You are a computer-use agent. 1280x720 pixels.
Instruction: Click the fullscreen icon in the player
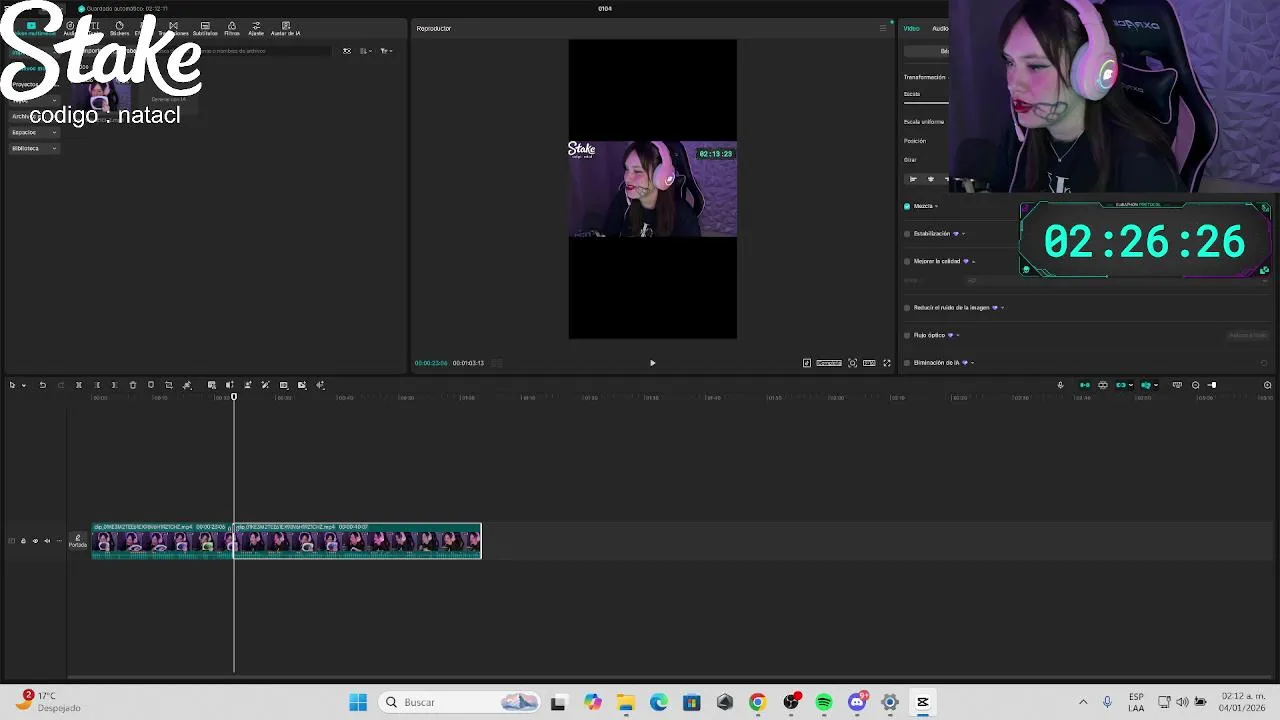[x=887, y=363]
